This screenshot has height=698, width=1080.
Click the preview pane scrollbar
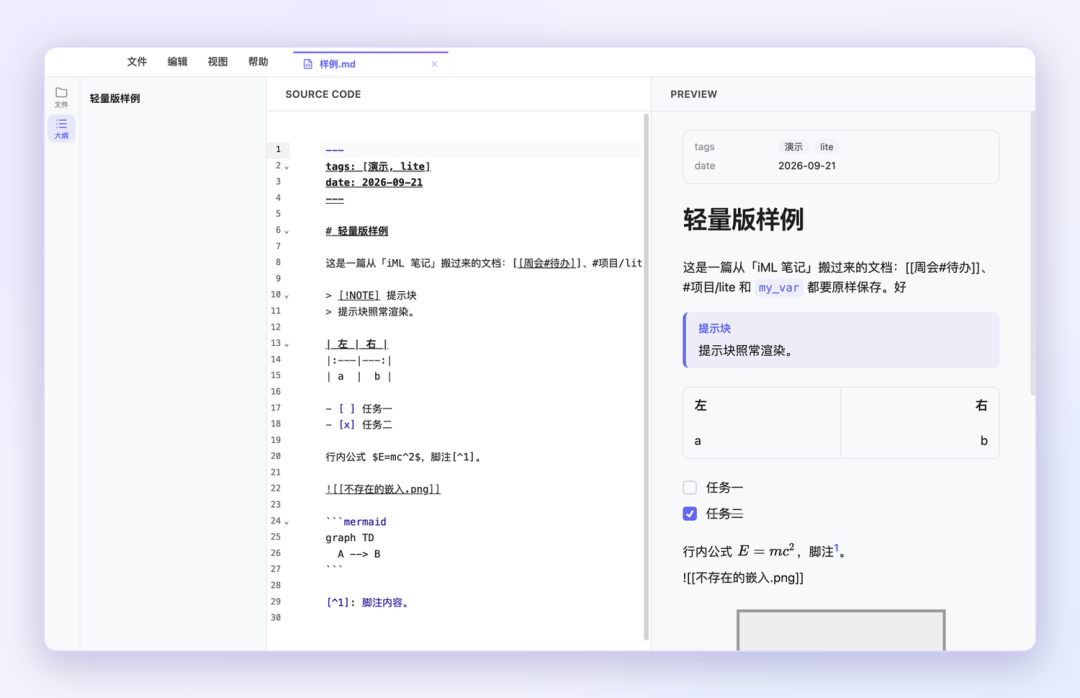pos(1032,254)
